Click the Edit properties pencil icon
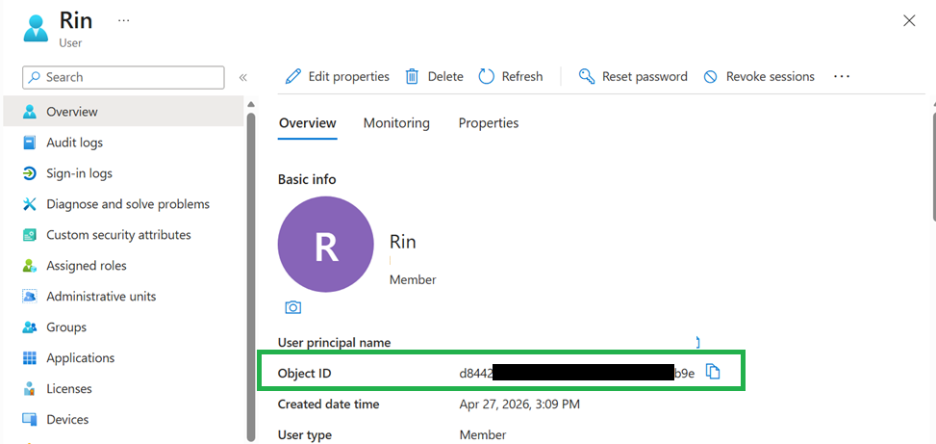The width and height of the screenshot is (936, 444). click(x=293, y=76)
